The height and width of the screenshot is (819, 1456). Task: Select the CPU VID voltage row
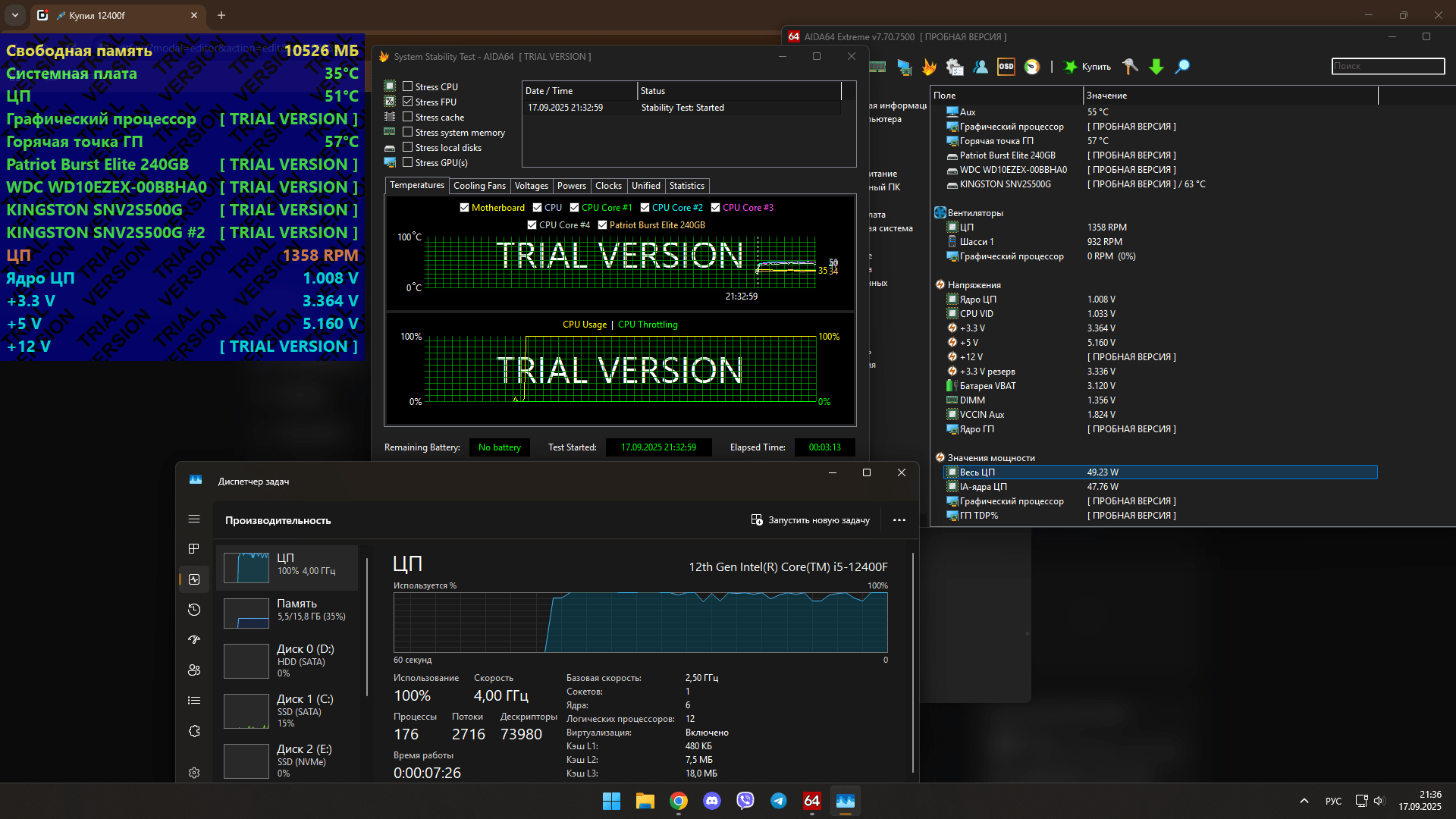pos(1160,314)
